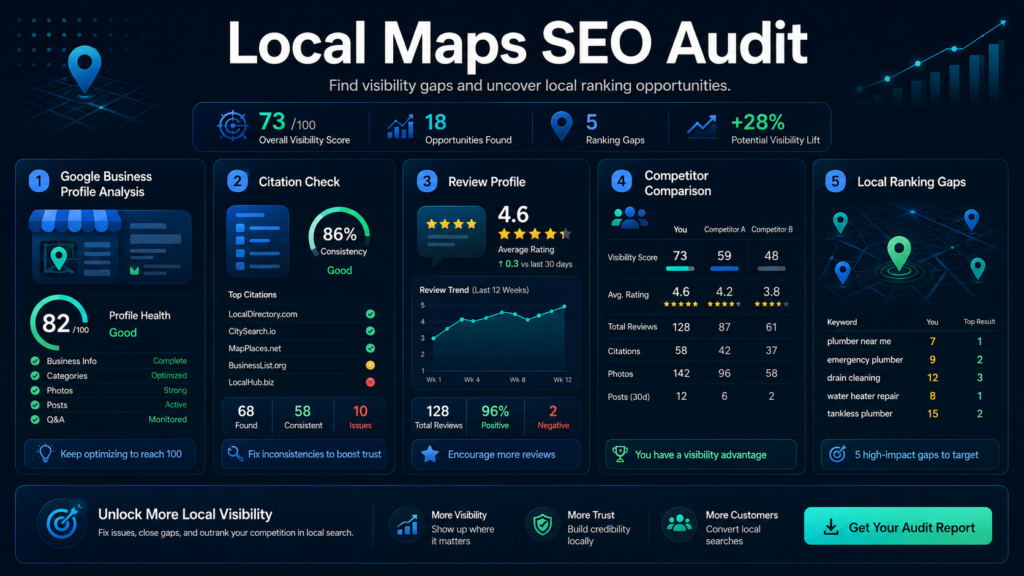Click the document list icon in Citation Check
The image size is (1024, 576).
pyautogui.click(x=257, y=241)
